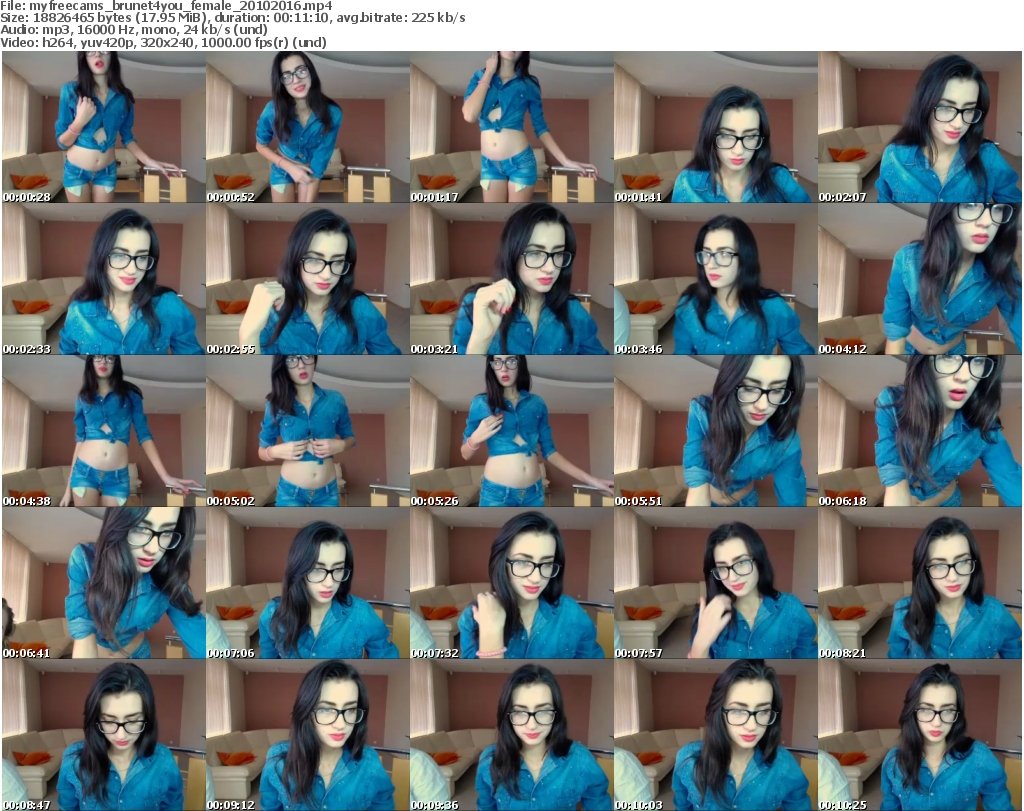Open the frame at 00:00:52
The width and height of the screenshot is (1024, 811).
(x=308, y=127)
